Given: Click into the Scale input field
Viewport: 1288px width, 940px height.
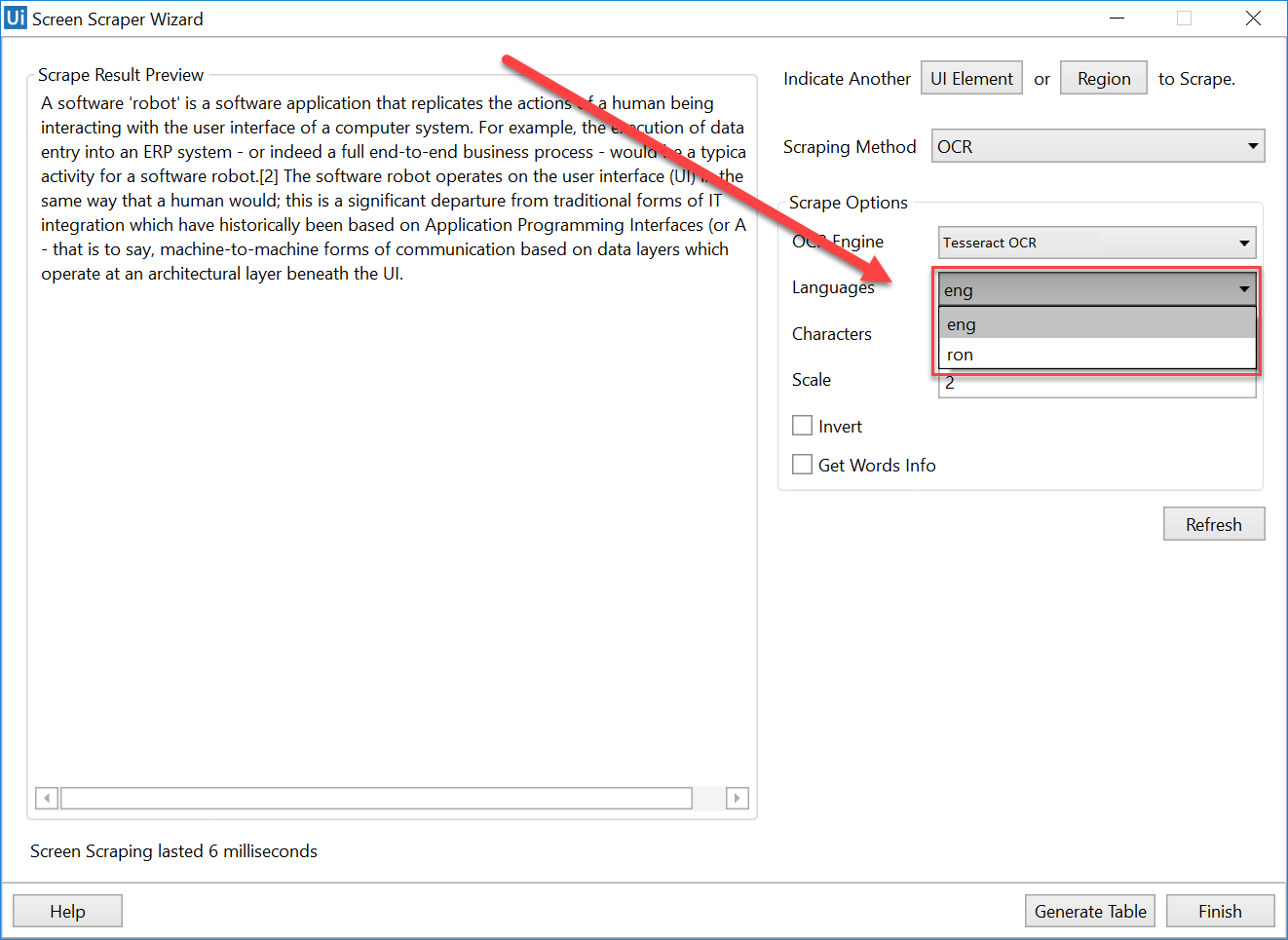Looking at the screenshot, I should click(1097, 384).
